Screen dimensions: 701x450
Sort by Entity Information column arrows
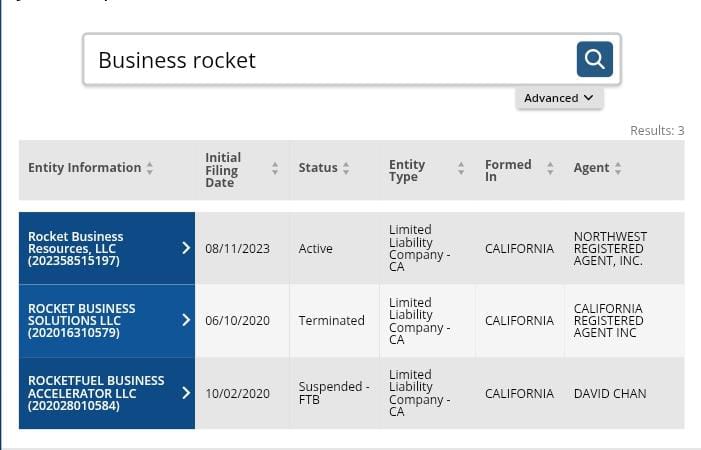(x=150, y=168)
